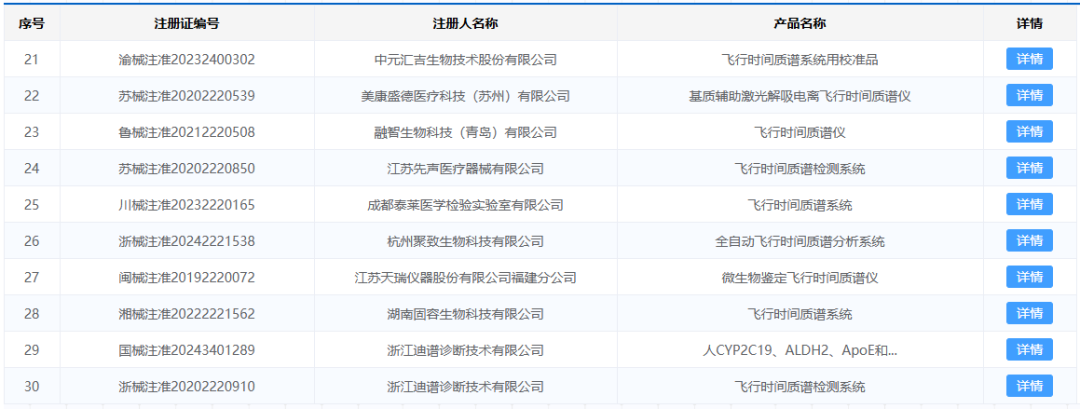Open 详情 for 杭州聚致生物科技有限公司
This screenshot has height=409, width=1080.
coord(1029,241)
